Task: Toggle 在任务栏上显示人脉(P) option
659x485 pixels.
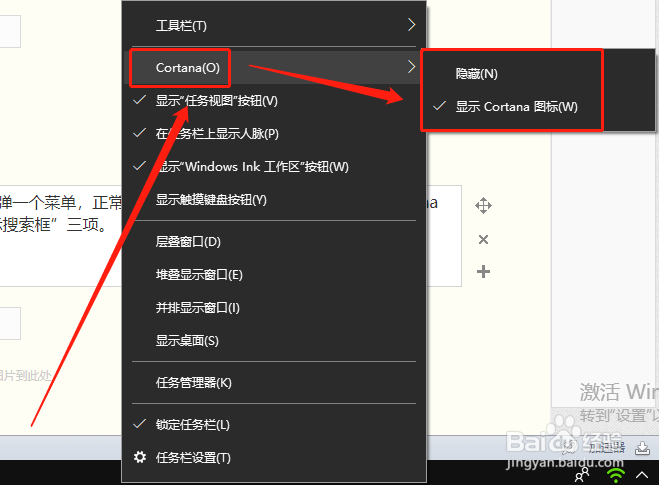Action: coord(274,134)
